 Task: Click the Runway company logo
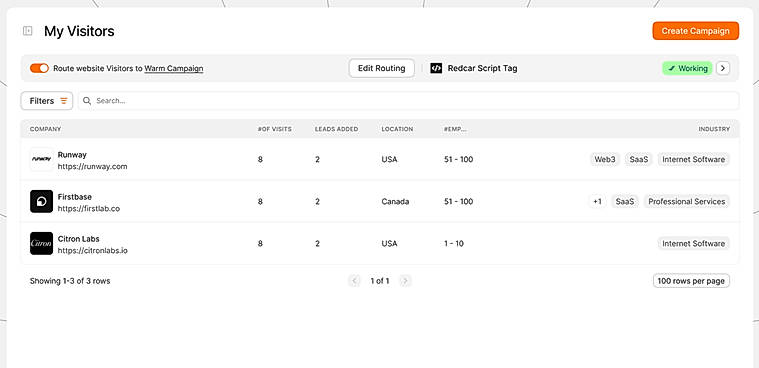[42, 159]
